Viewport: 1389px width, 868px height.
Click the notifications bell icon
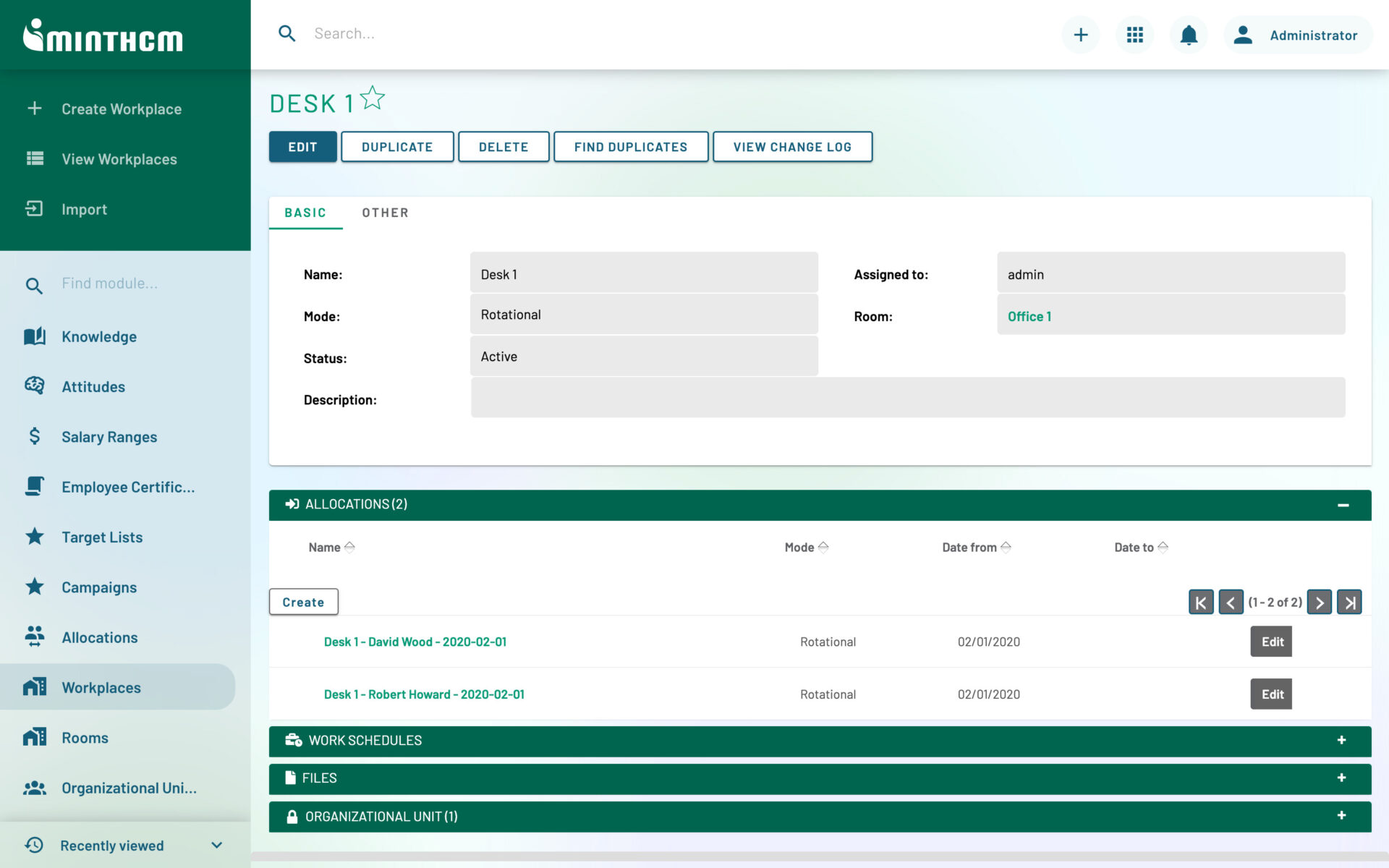1188,34
